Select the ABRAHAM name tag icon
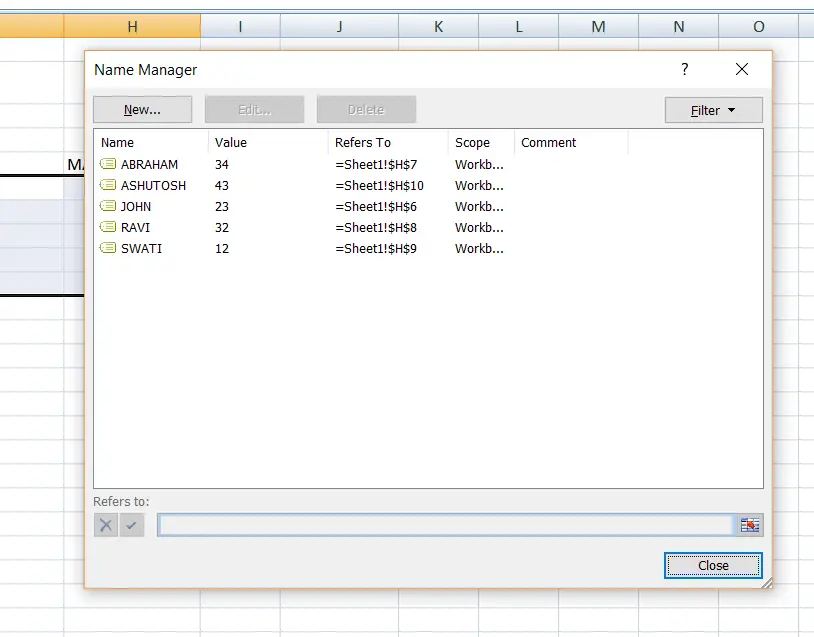The image size is (814, 637). click(108, 164)
